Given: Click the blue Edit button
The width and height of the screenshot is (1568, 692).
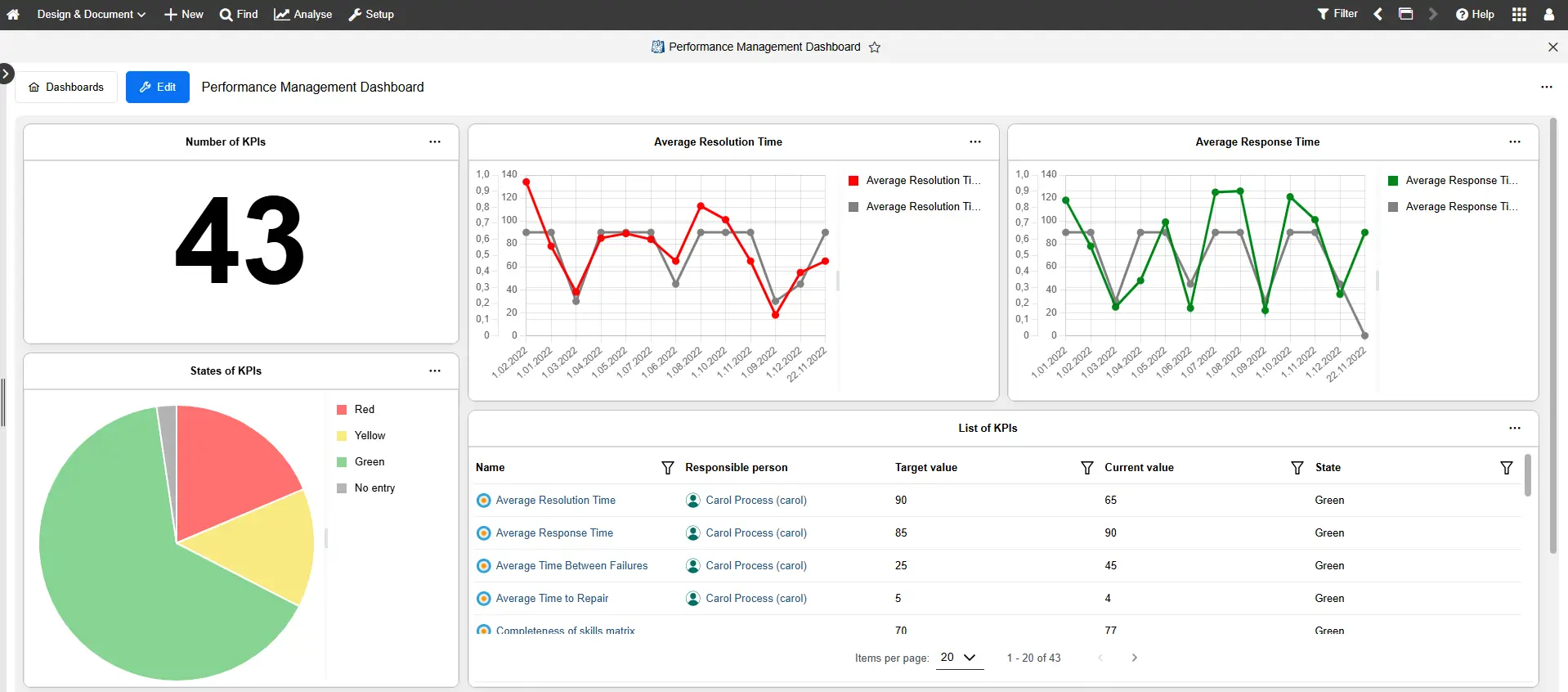Looking at the screenshot, I should point(158,88).
